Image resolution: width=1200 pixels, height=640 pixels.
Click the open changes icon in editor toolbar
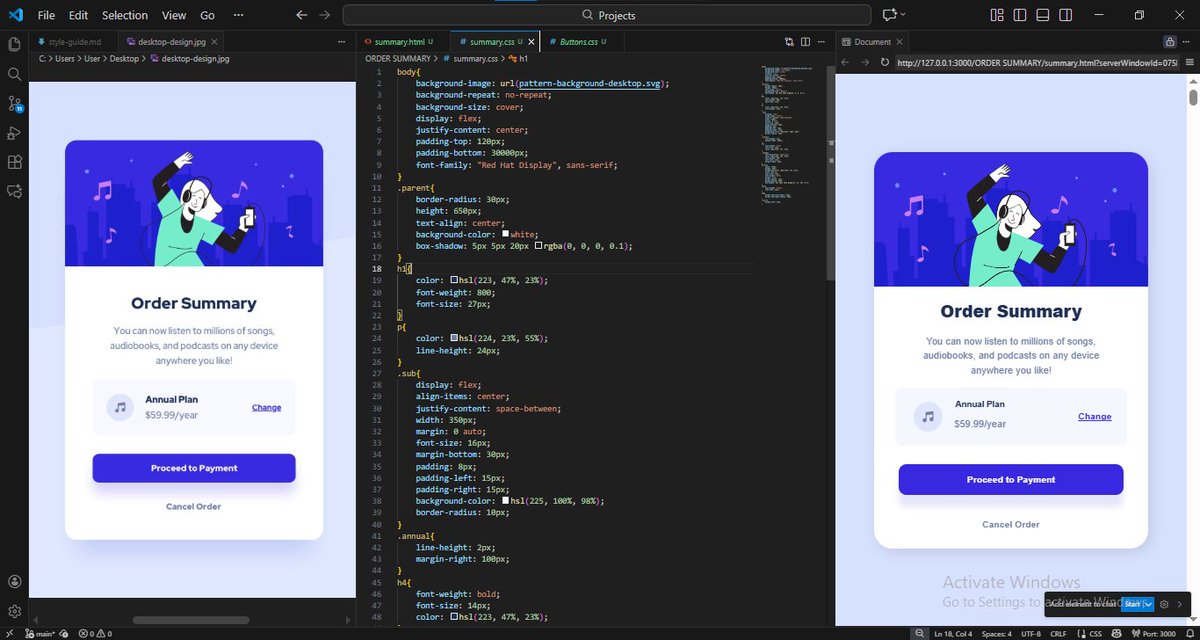tap(789, 42)
